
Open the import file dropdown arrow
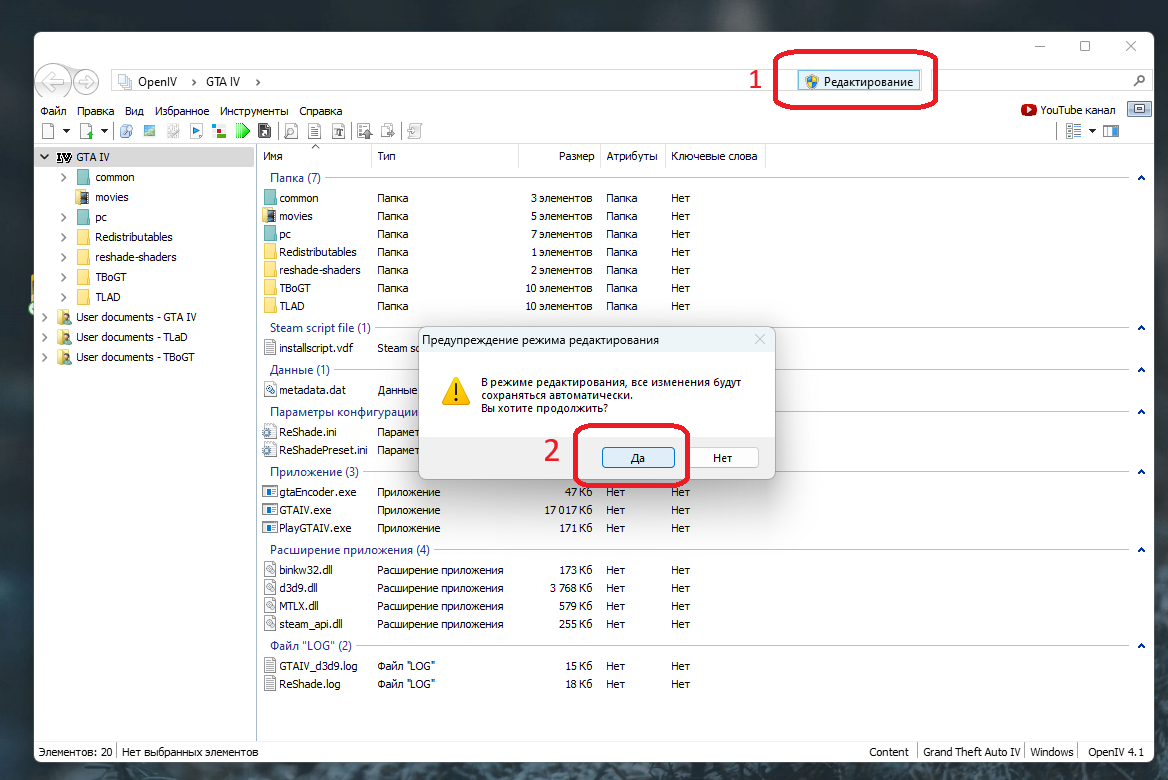coord(104,131)
